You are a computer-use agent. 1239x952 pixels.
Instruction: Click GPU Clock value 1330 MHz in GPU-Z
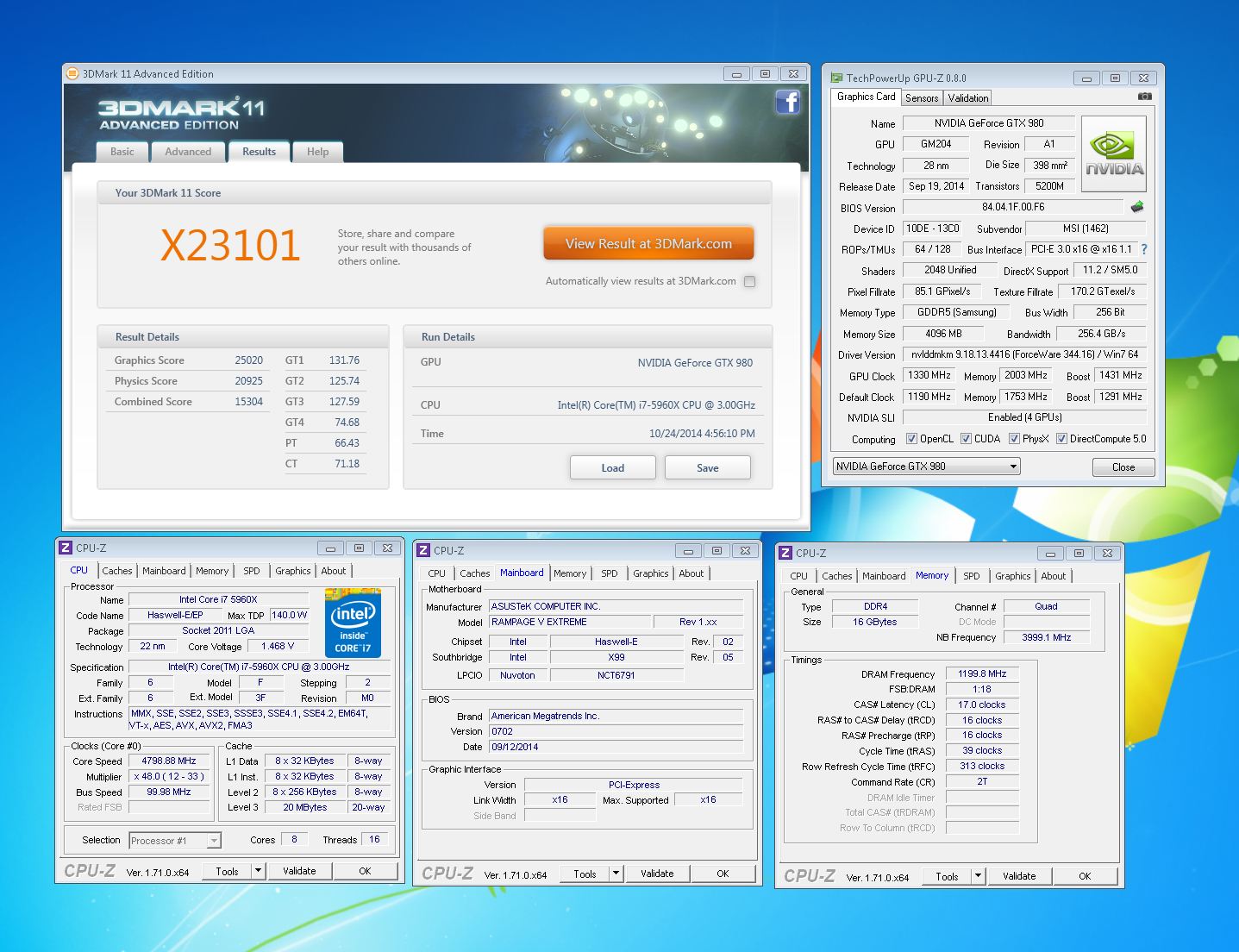[x=929, y=375]
